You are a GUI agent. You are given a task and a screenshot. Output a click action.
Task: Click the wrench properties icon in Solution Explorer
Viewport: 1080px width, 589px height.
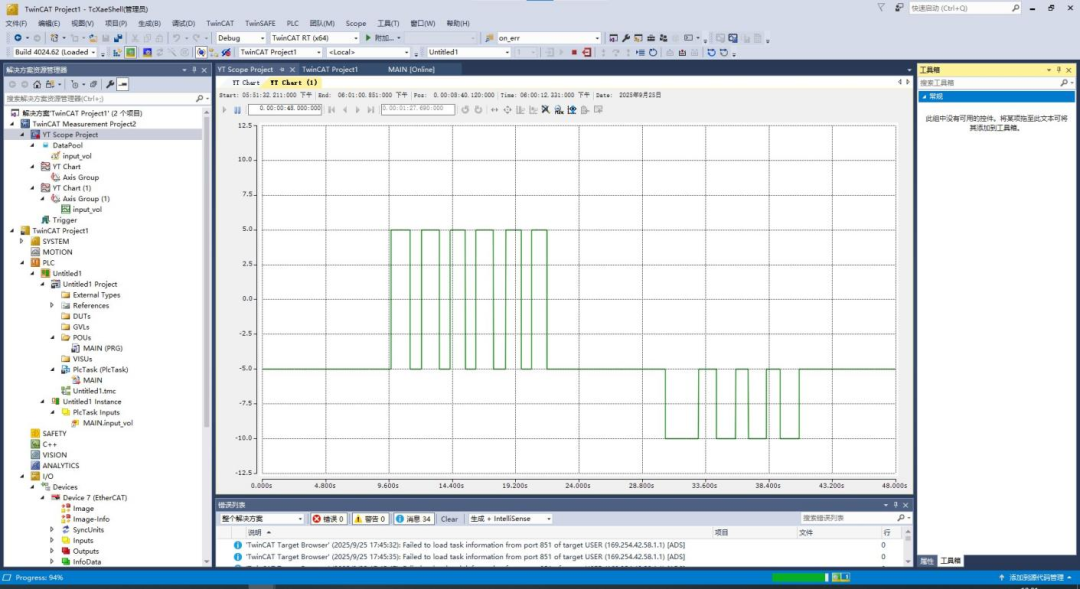tap(110, 84)
